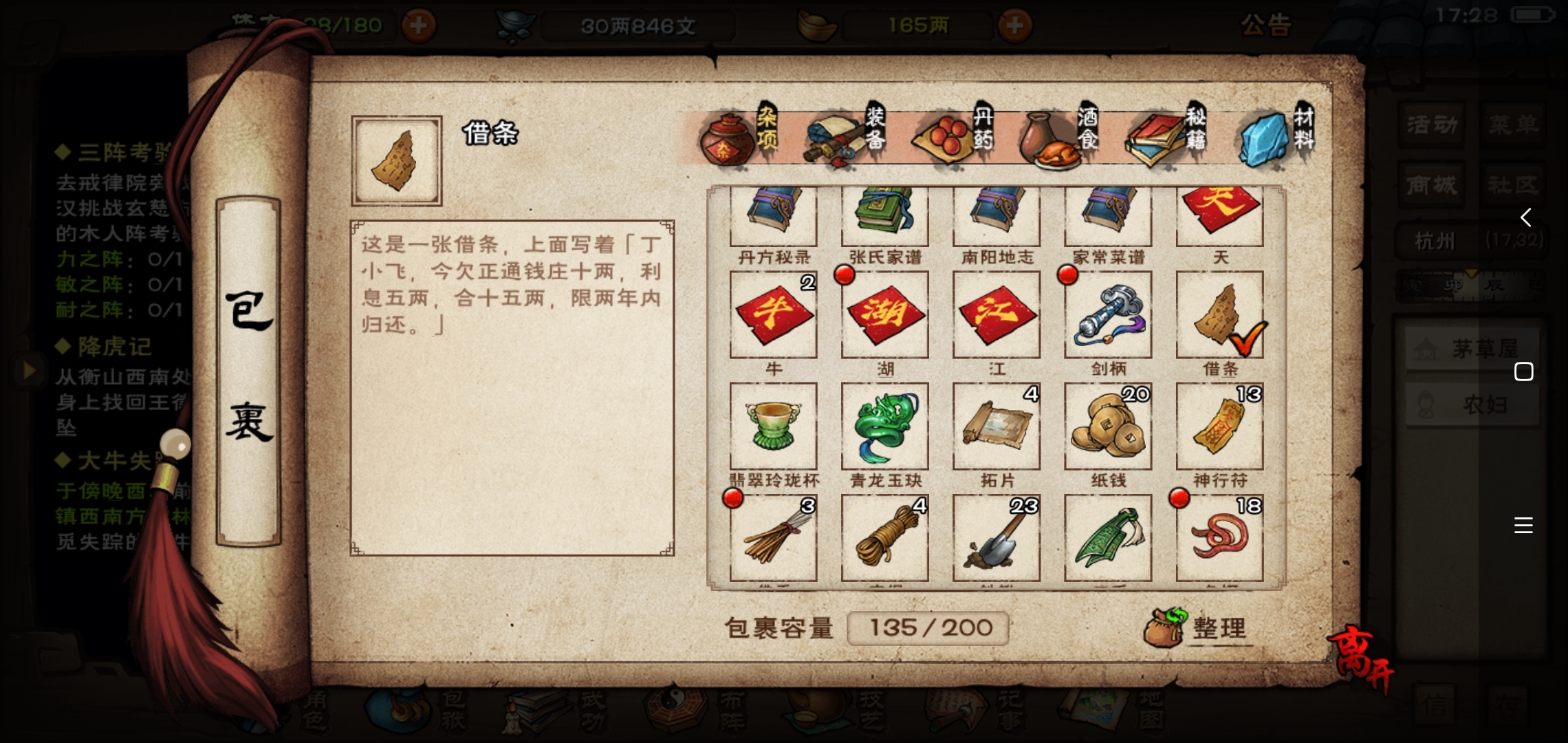Screen dimensions: 1568x743
Task: Click the red 离开 leave button
Action: [x=1363, y=660]
